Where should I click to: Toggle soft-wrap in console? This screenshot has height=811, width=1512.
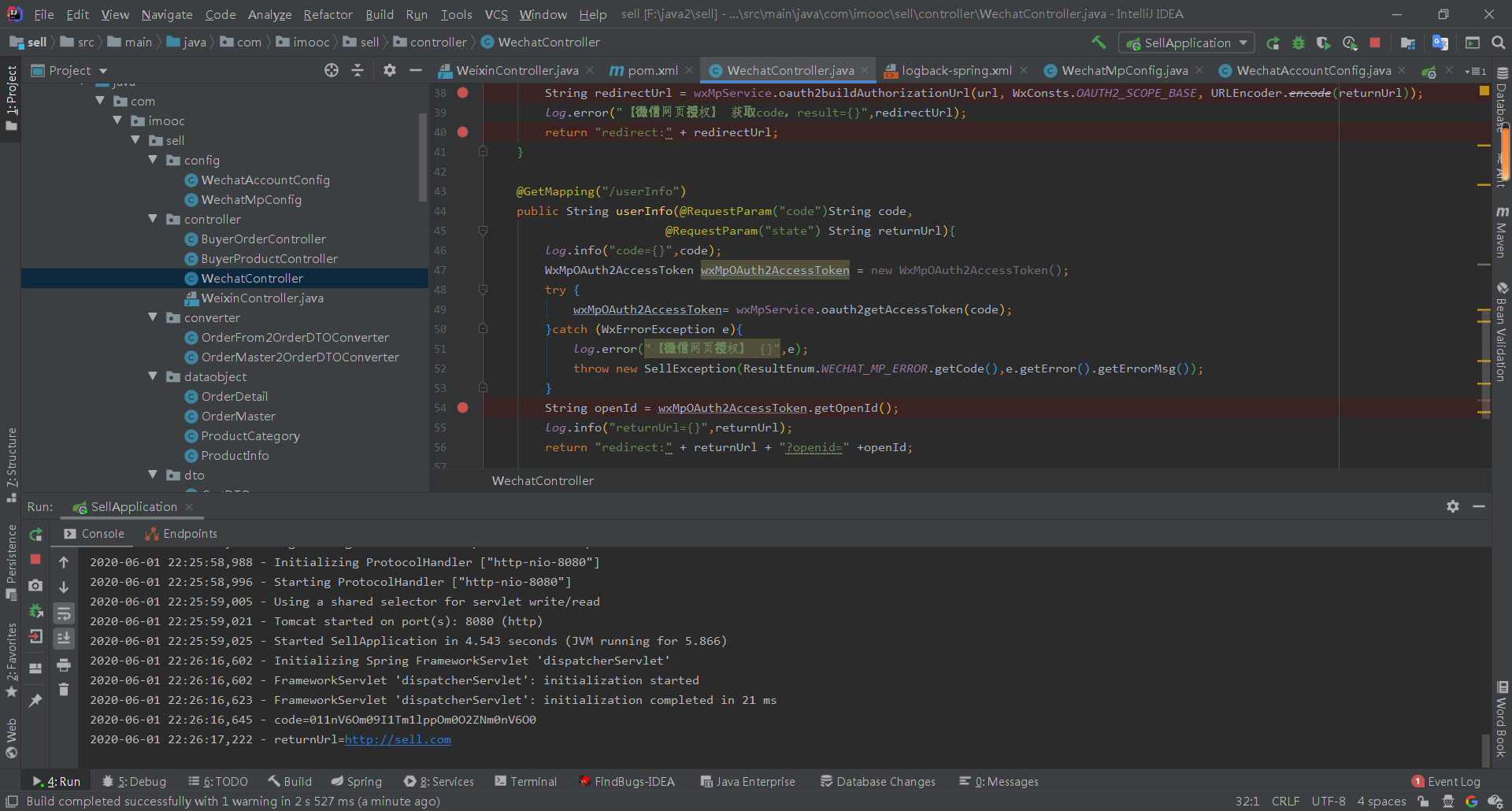64,613
